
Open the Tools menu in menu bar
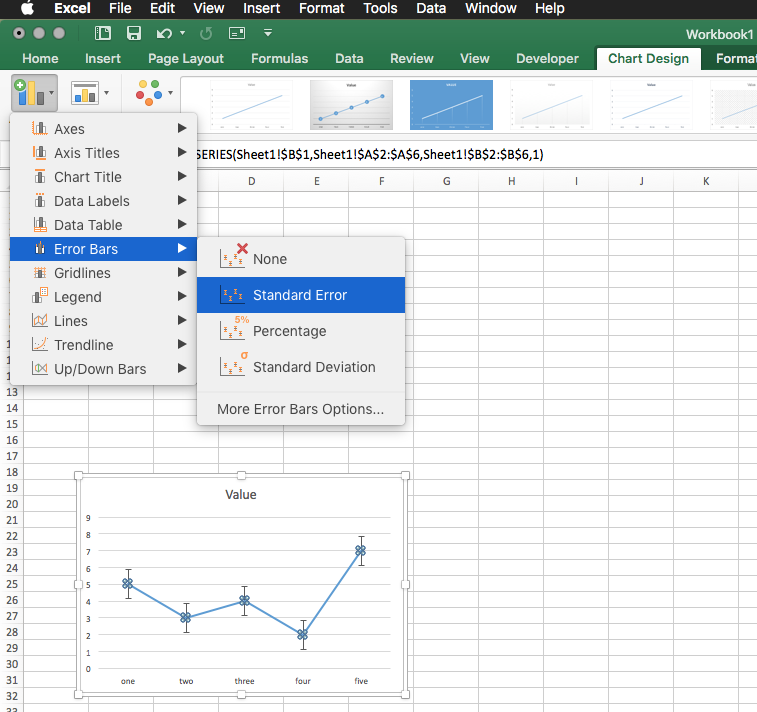click(380, 8)
